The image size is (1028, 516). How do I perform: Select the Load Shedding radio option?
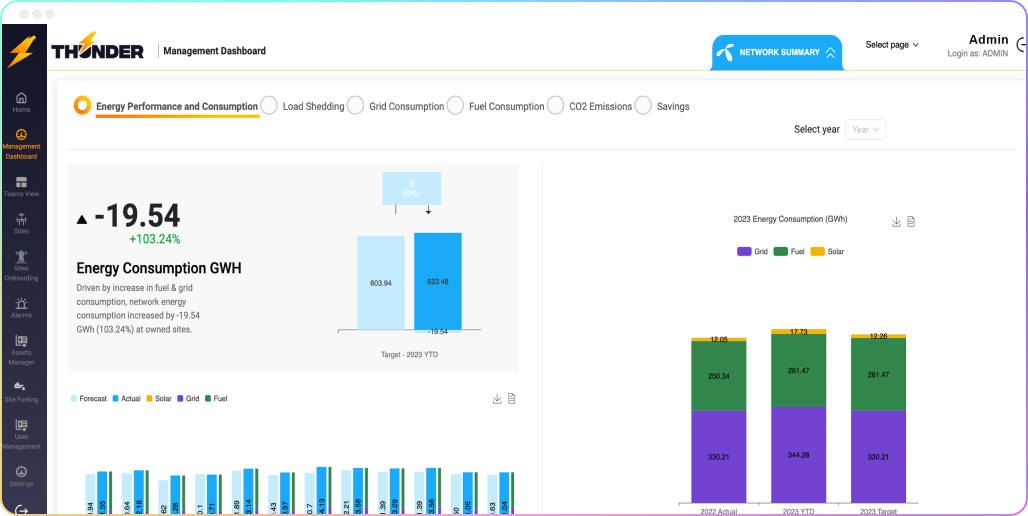click(x=269, y=106)
